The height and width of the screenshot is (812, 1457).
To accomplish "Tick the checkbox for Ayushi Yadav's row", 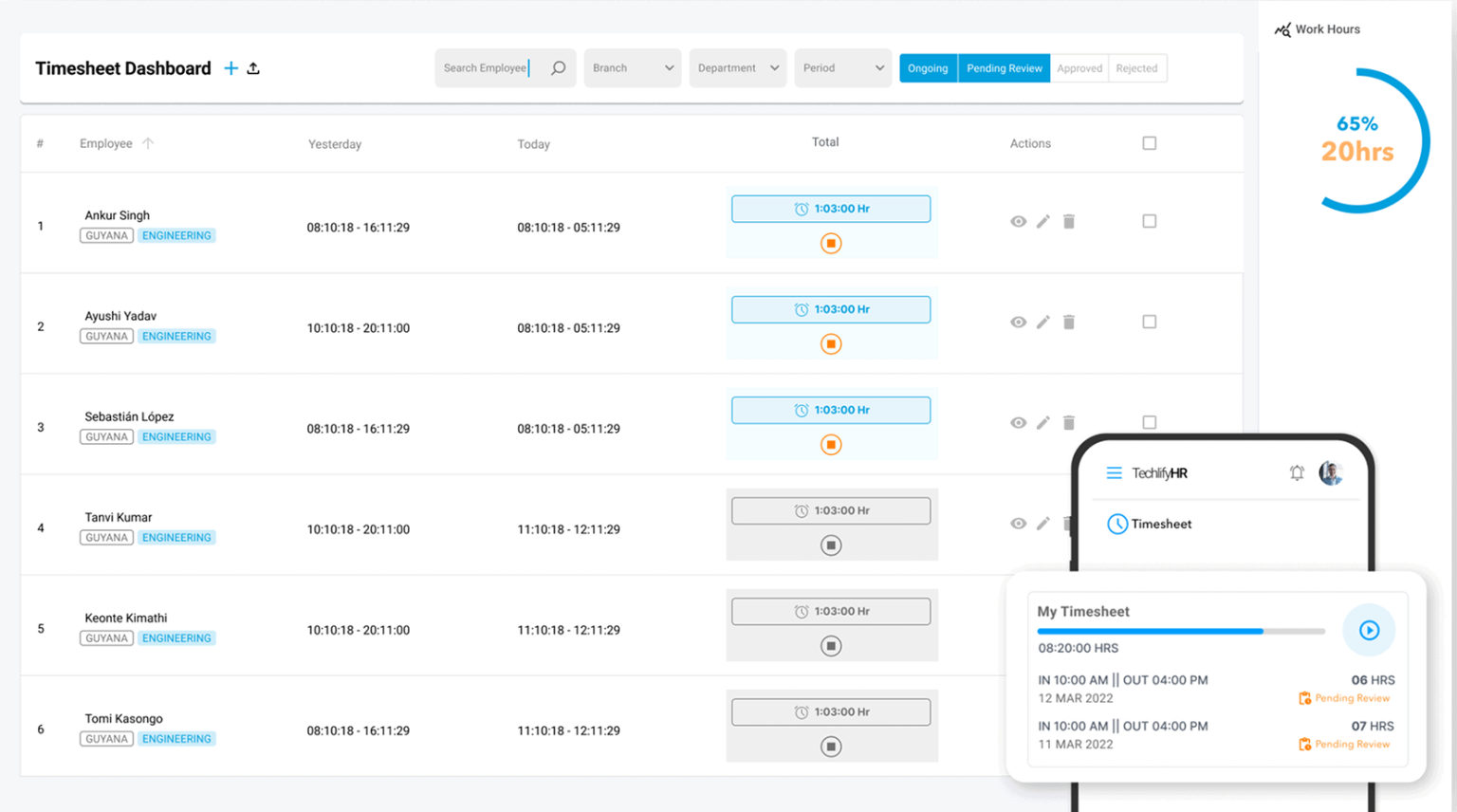I will pos(1150,322).
